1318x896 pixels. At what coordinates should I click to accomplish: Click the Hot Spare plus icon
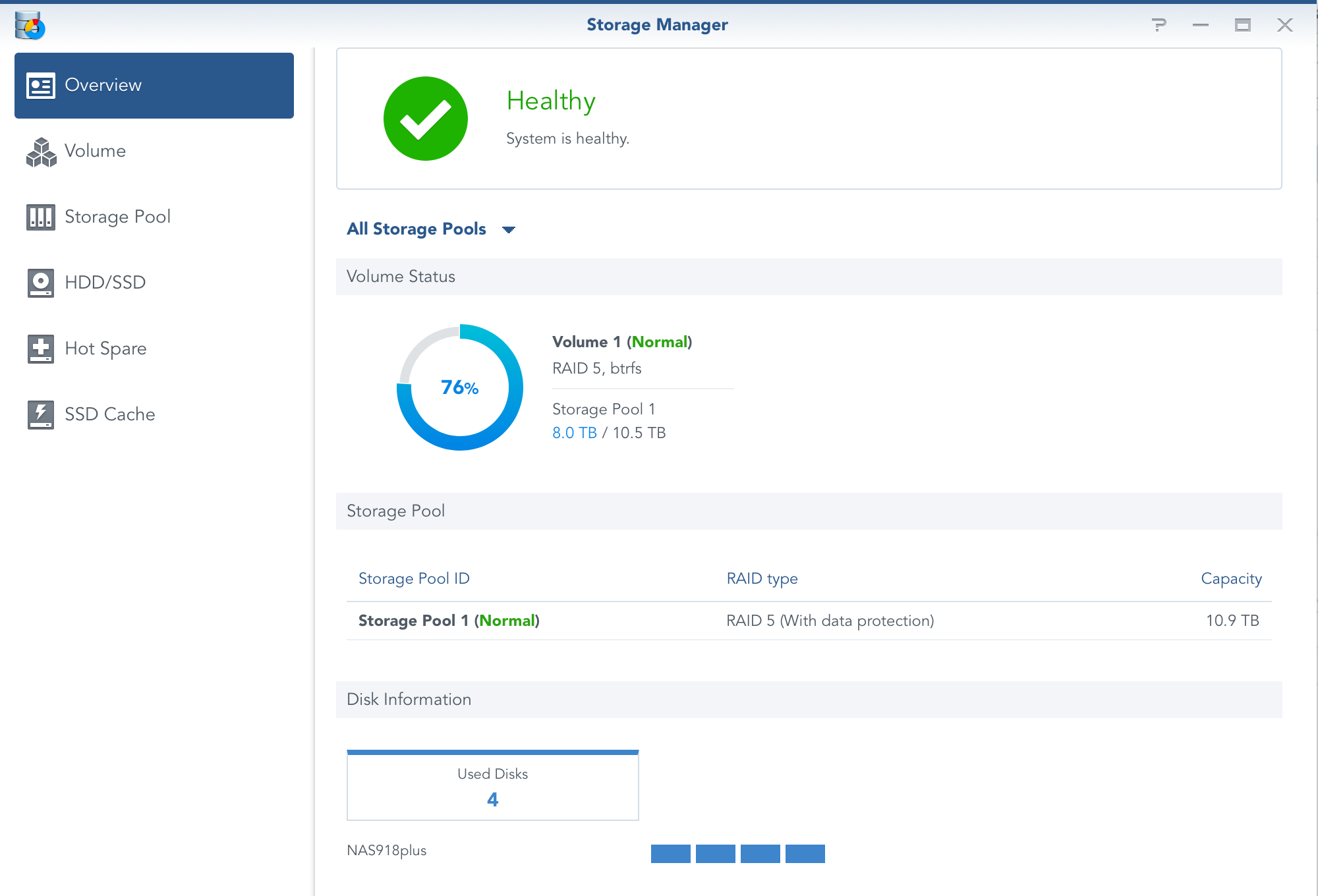point(41,349)
